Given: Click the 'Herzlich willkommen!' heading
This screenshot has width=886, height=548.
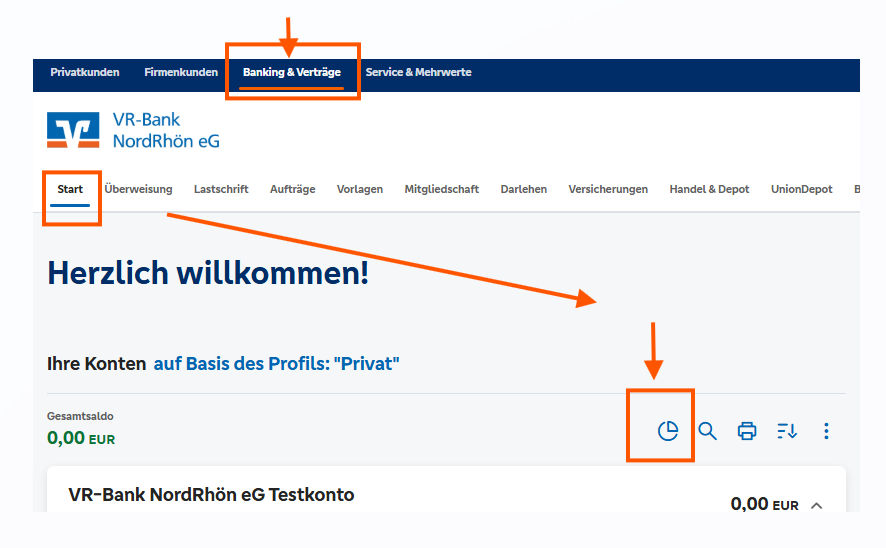Looking at the screenshot, I should tap(208, 273).
